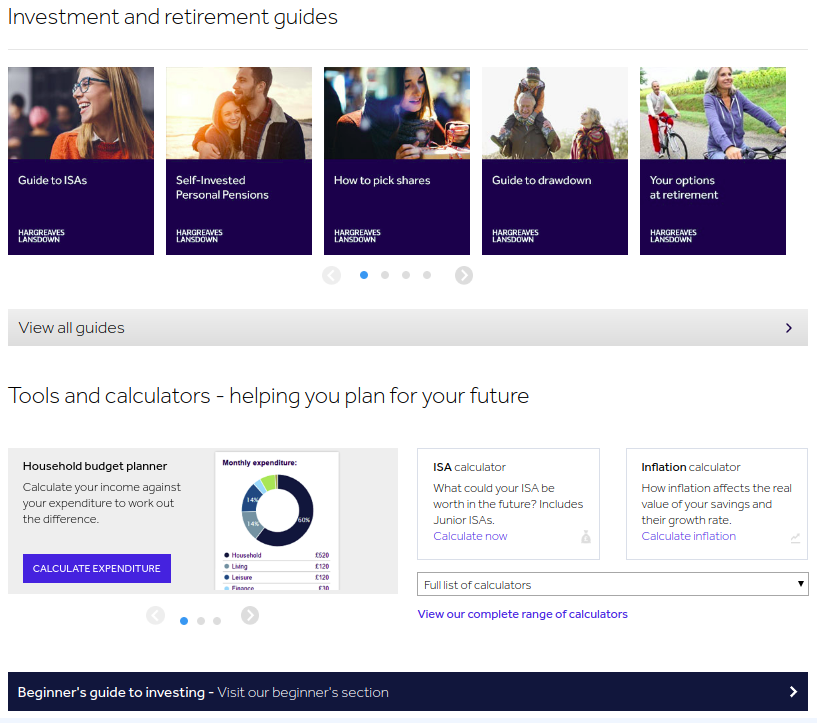Select third dot in calculators carousel pagination

217,621
